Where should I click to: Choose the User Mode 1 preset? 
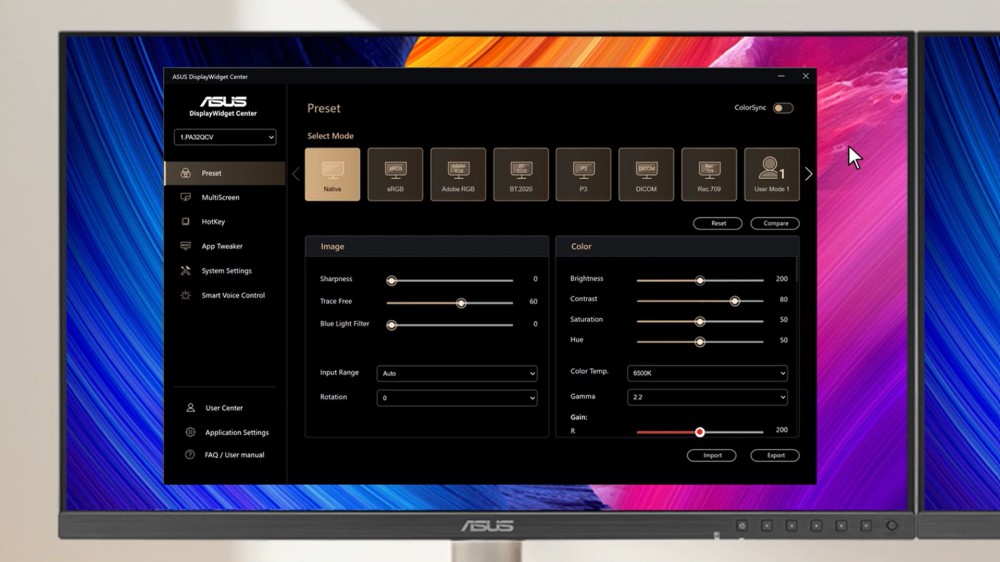pyautogui.click(x=772, y=174)
